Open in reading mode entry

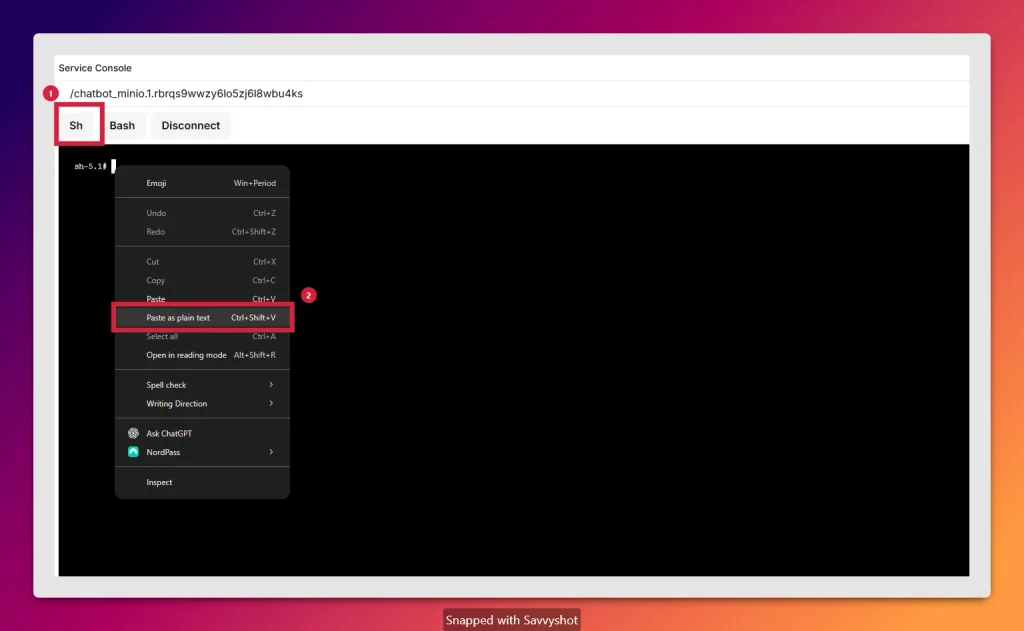point(202,355)
